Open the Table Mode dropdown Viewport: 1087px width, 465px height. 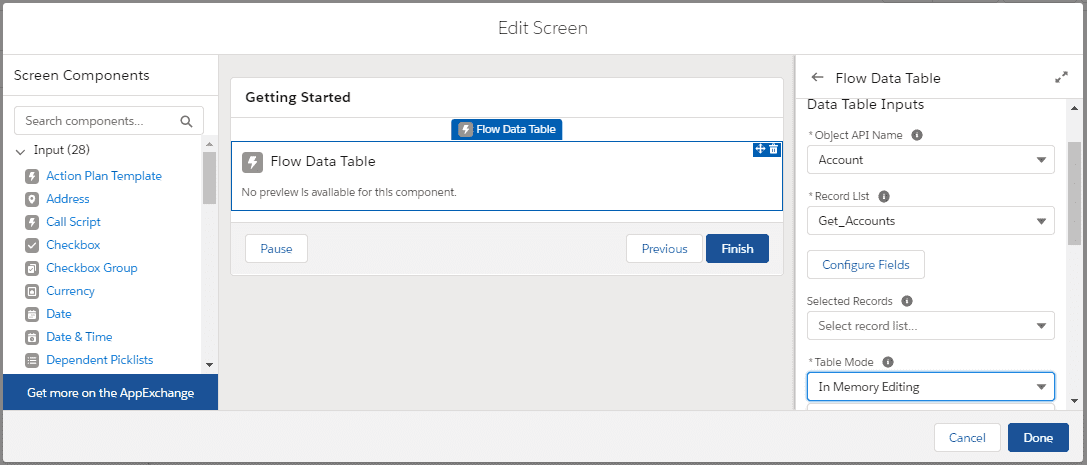(930, 387)
